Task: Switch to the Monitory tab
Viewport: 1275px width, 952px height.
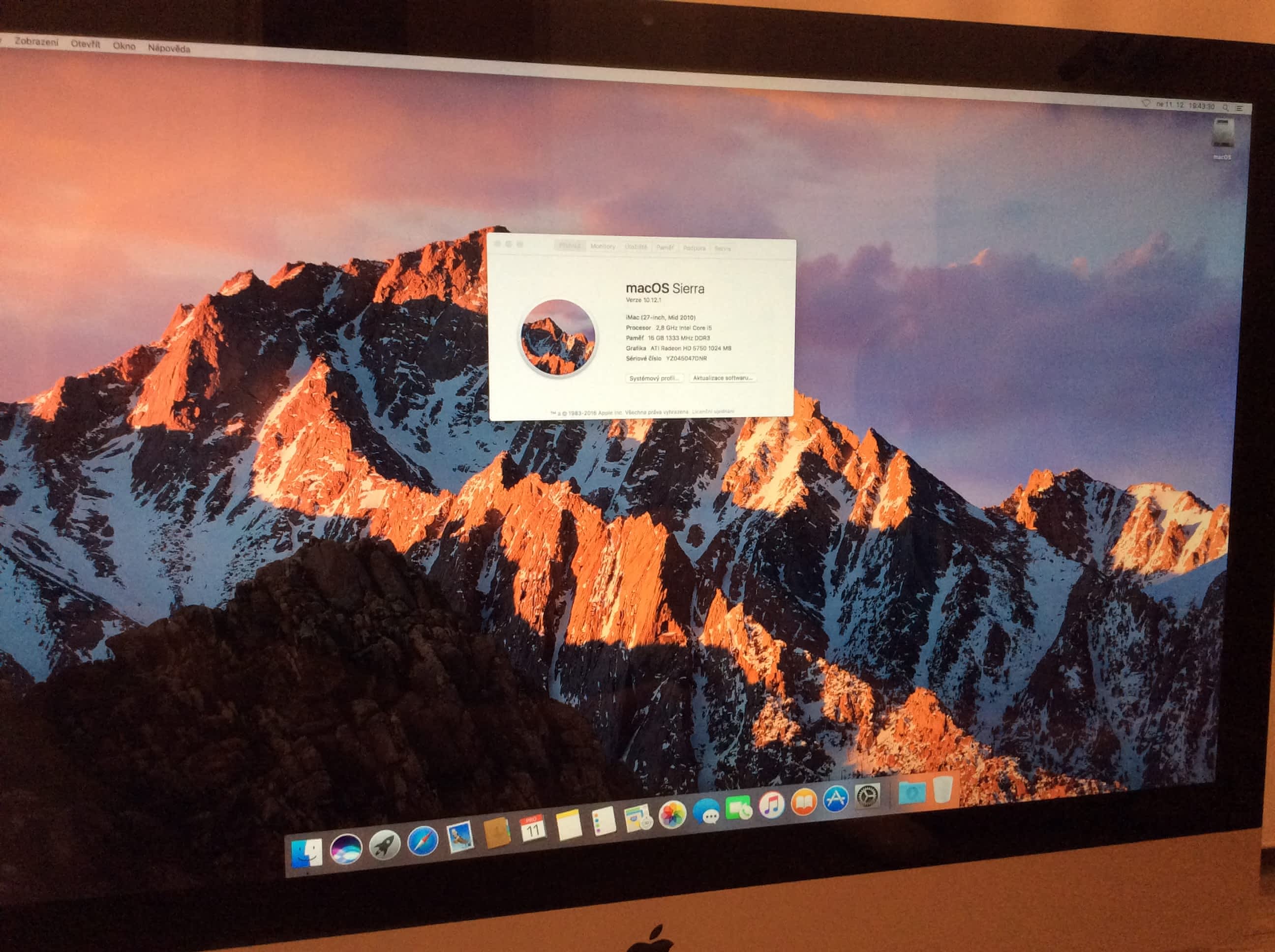Action: [x=603, y=246]
